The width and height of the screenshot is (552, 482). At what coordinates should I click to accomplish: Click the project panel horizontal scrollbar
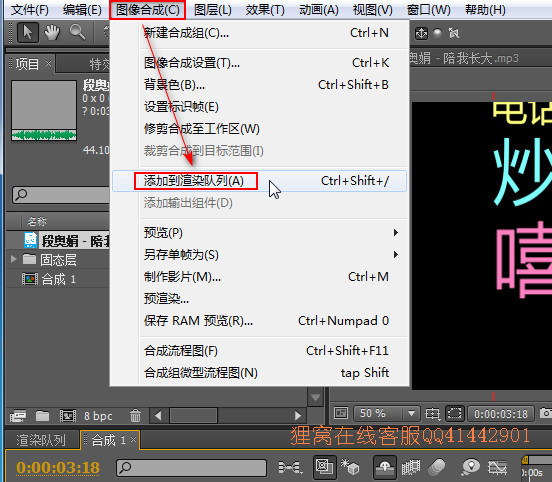click(x=227, y=416)
